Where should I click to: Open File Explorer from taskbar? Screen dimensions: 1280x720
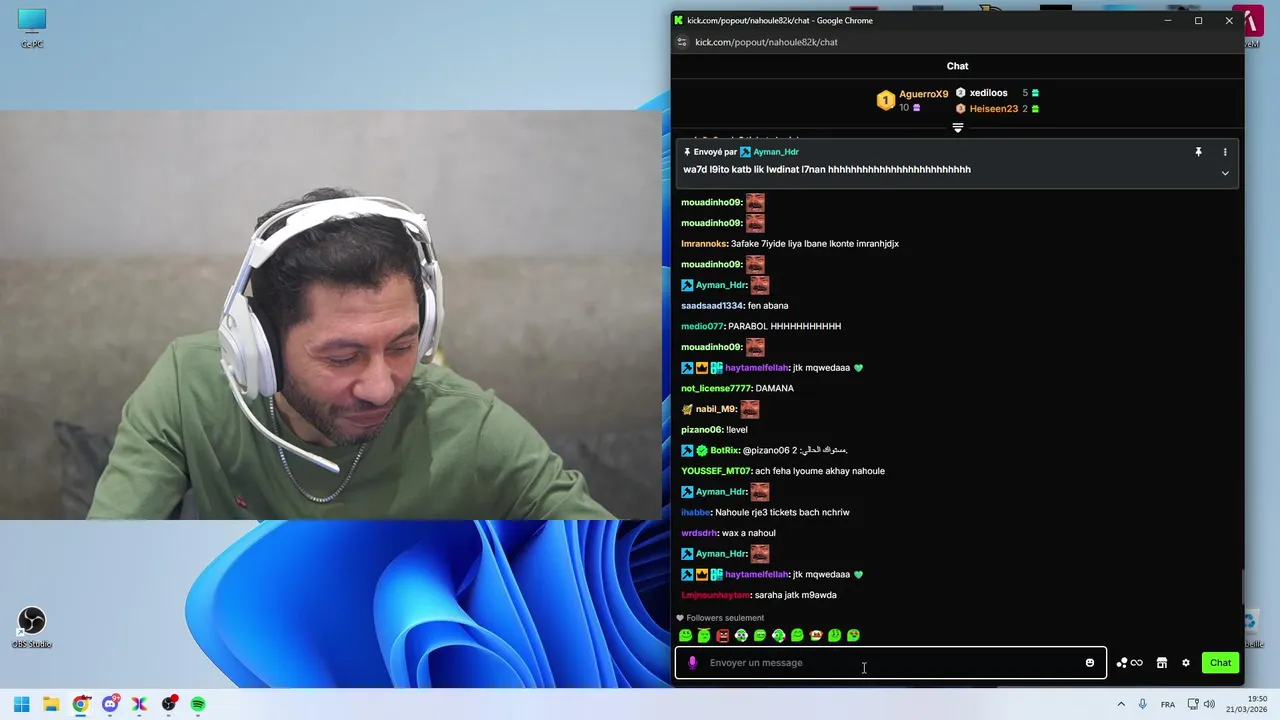click(51, 704)
